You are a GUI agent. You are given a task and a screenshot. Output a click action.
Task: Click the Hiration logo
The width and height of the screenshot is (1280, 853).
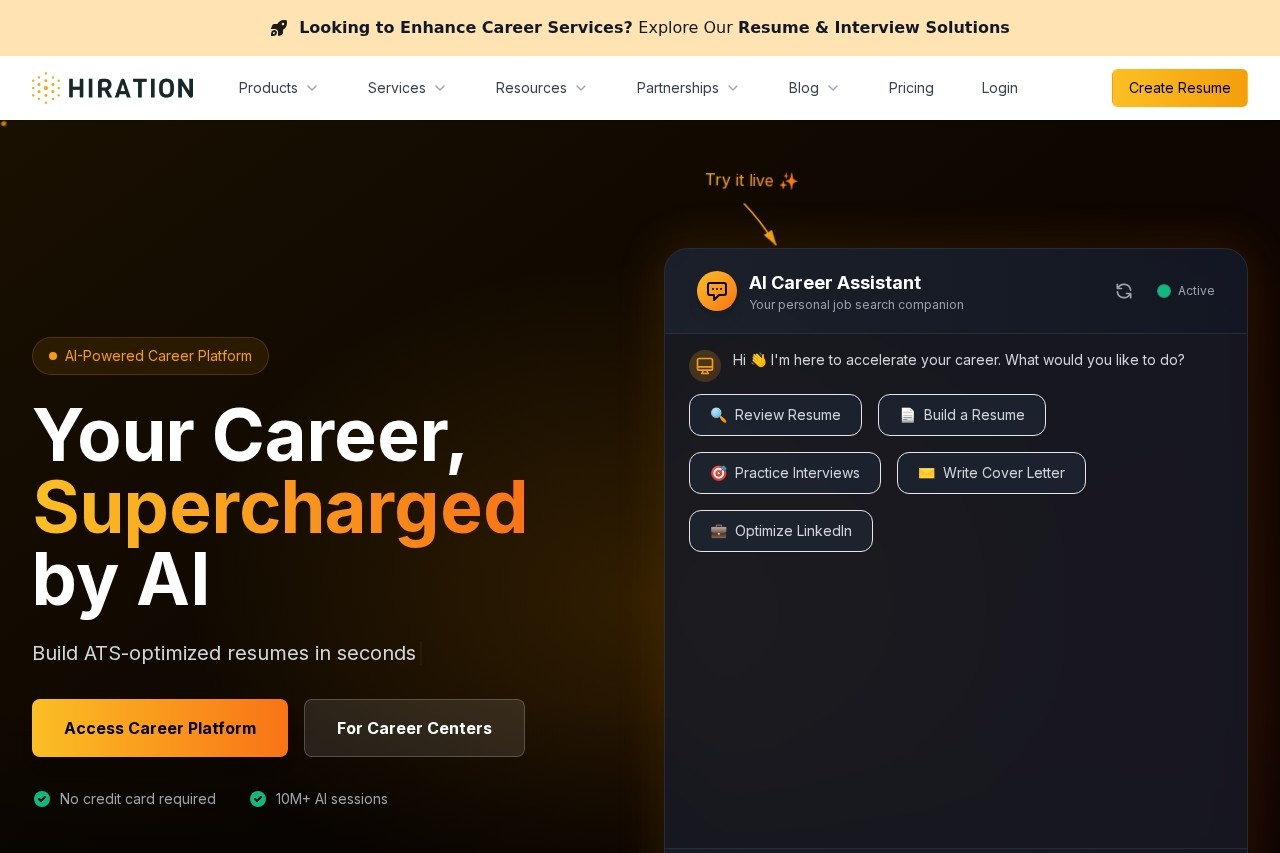click(112, 88)
